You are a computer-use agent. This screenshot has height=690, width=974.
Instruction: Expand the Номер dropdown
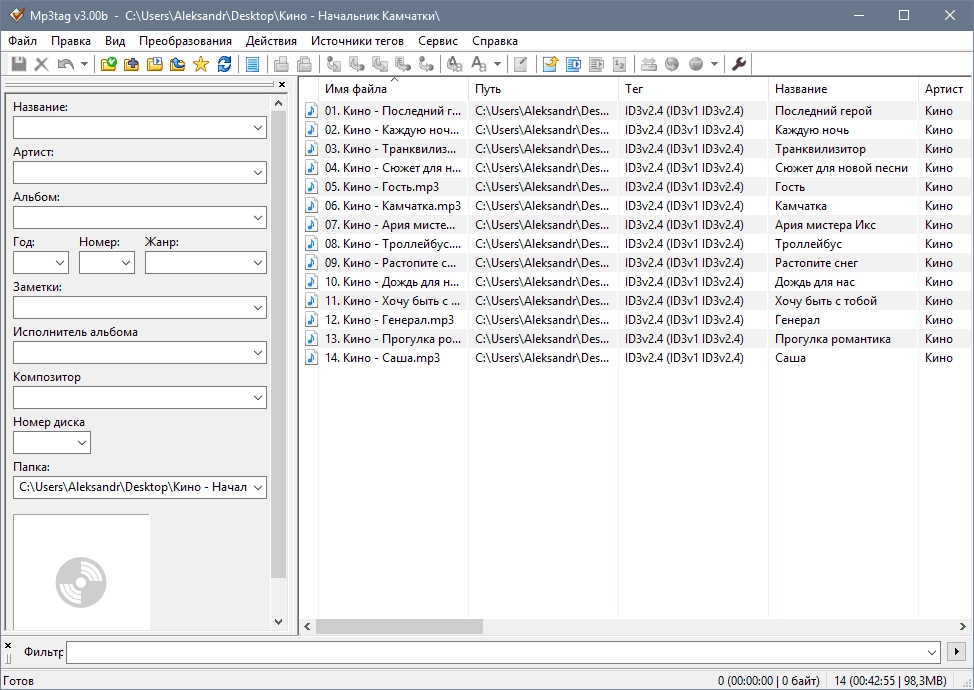[x=126, y=263]
